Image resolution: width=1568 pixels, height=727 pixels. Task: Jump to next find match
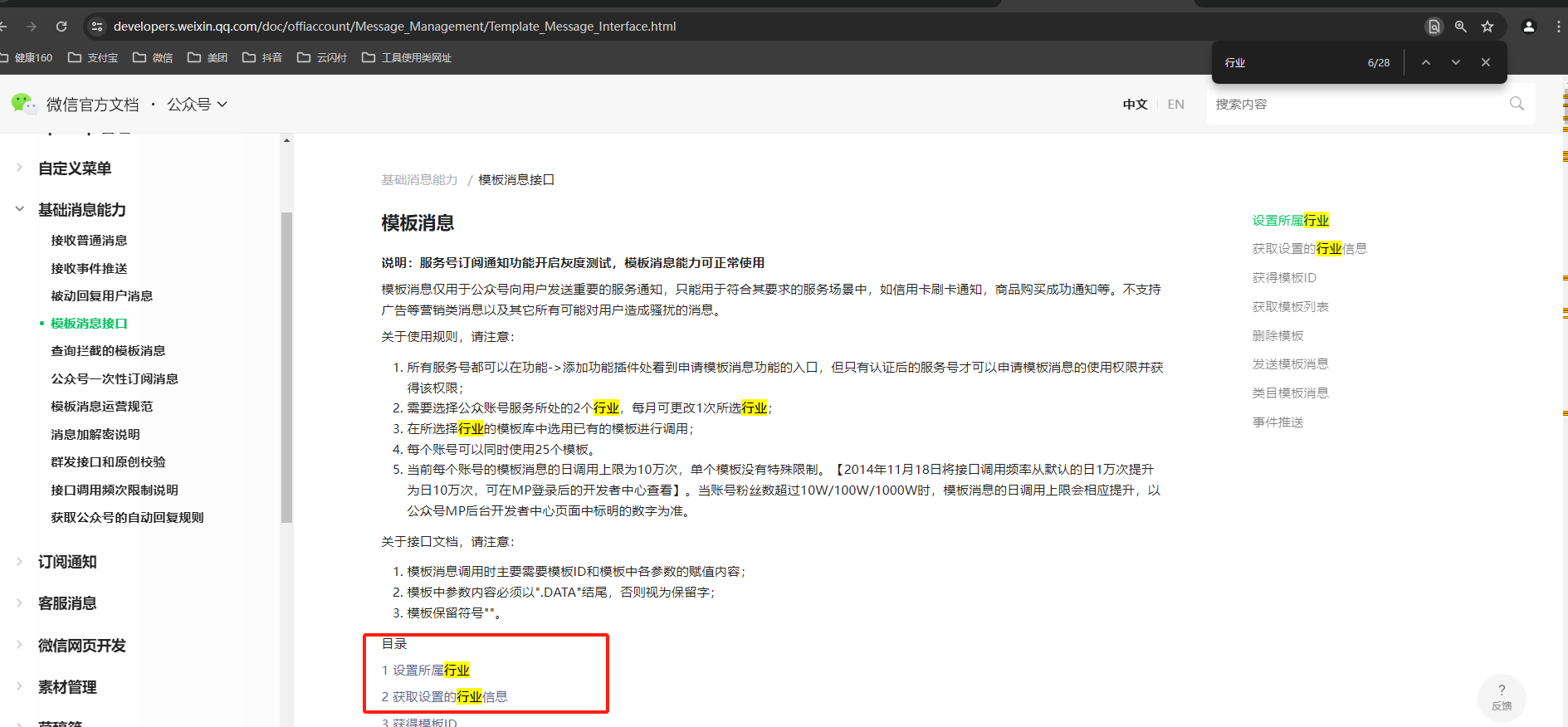1456,62
